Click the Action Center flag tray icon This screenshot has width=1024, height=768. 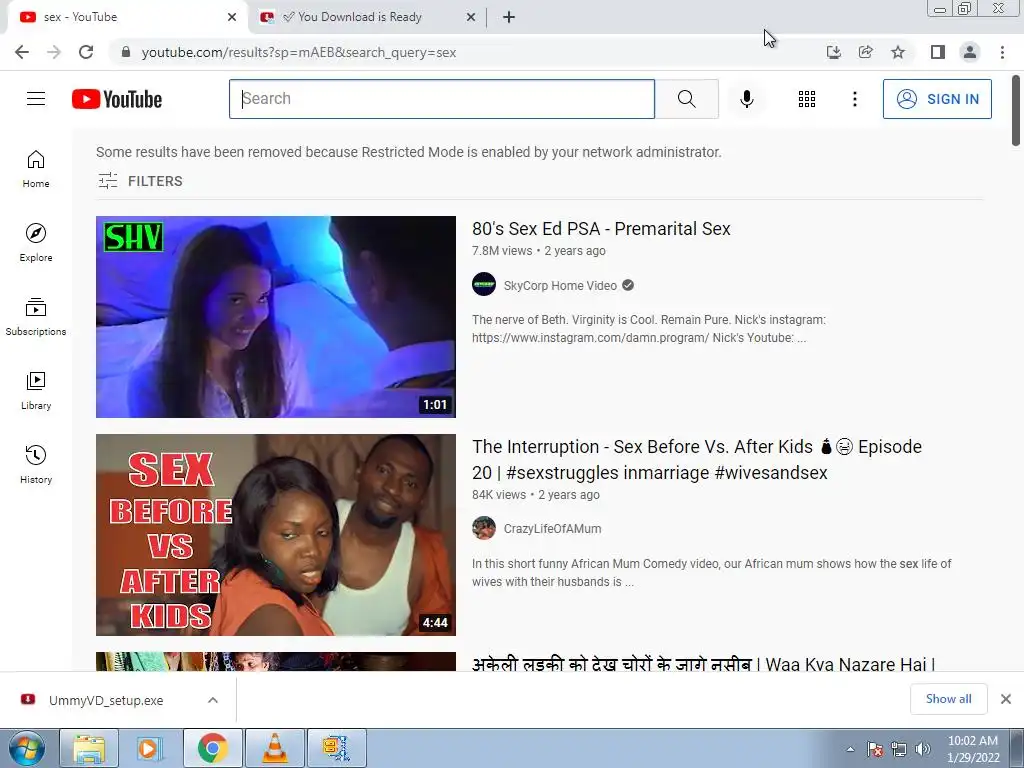point(875,749)
